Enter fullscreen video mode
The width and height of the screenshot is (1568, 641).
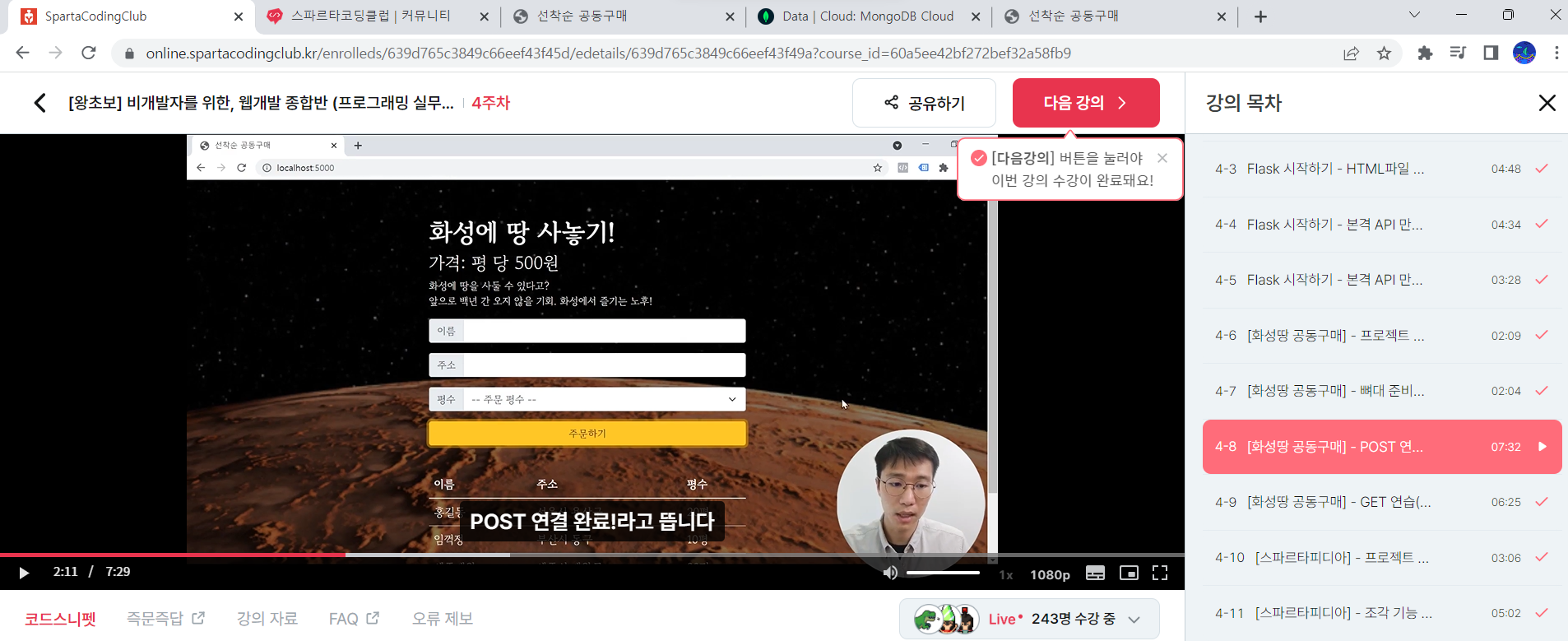[1160, 573]
